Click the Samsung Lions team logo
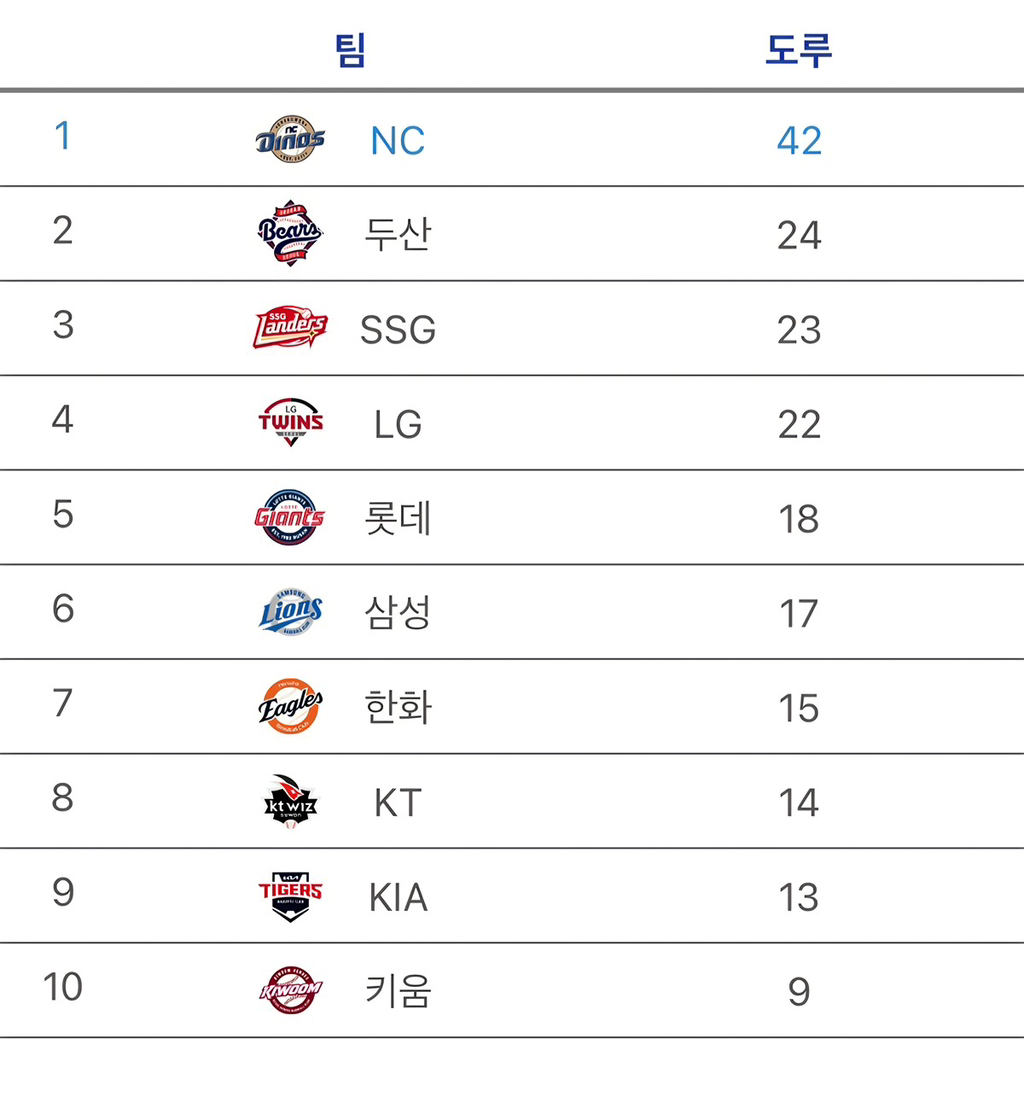Image resolution: width=1024 pixels, height=1103 pixels. (x=290, y=611)
